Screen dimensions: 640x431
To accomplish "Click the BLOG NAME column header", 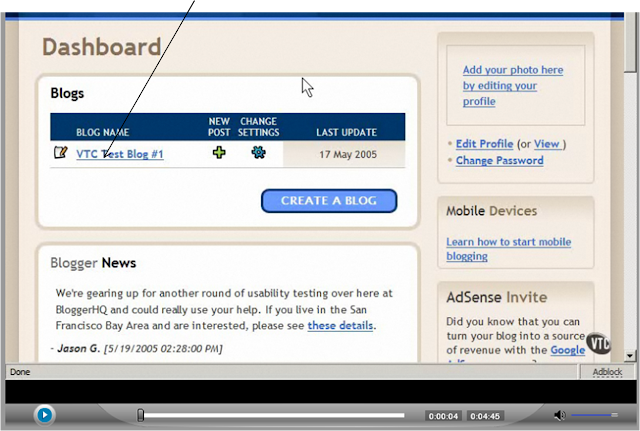I will pos(102,132).
